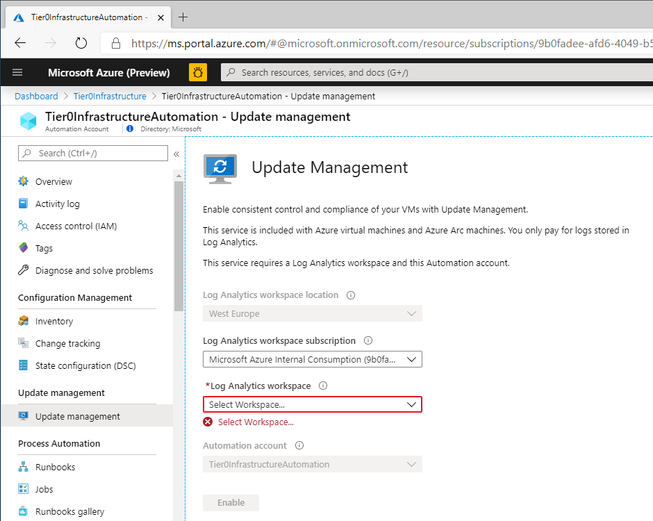The height and width of the screenshot is (521, 653).
Task: Click the info icon beside workspace location
Action: click(351, 295)
